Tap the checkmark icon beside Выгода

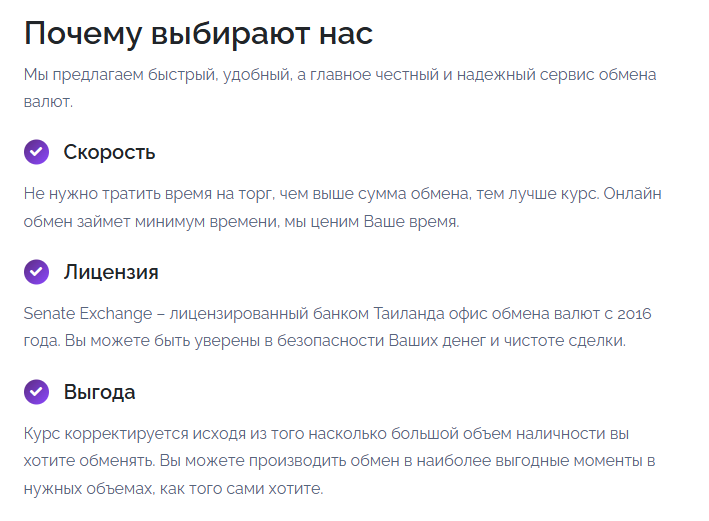[36, 392]
